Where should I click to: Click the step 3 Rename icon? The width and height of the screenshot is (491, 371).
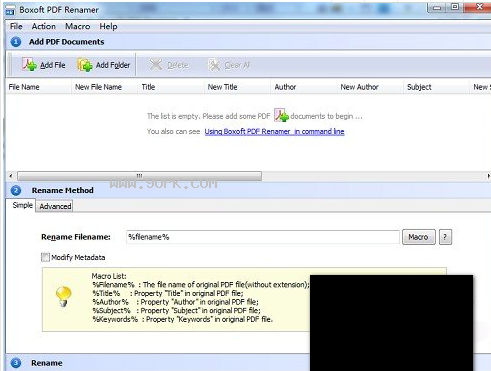point(16,363)
